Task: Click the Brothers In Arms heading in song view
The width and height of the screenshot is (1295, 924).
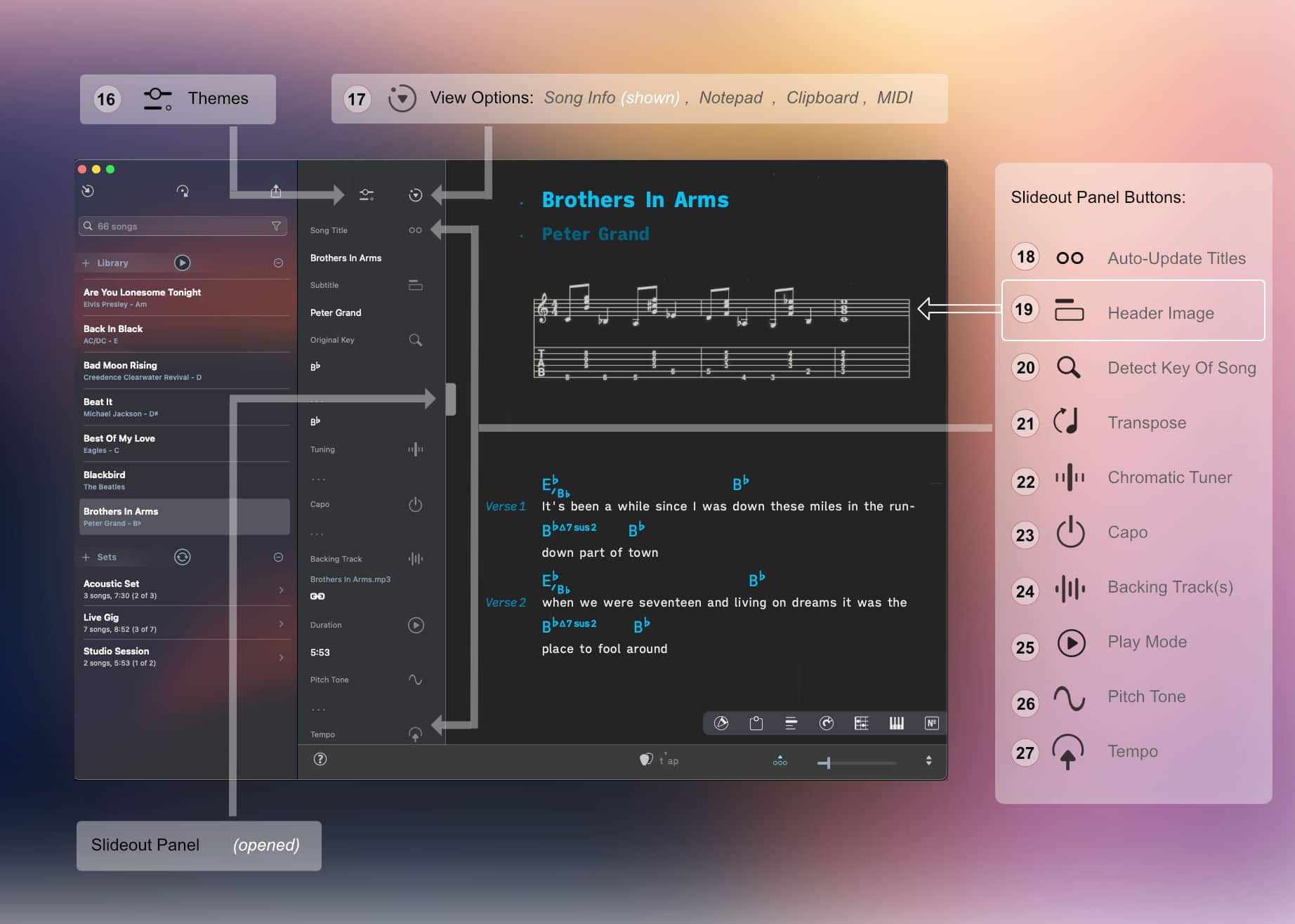Action: tap(635, 199)
